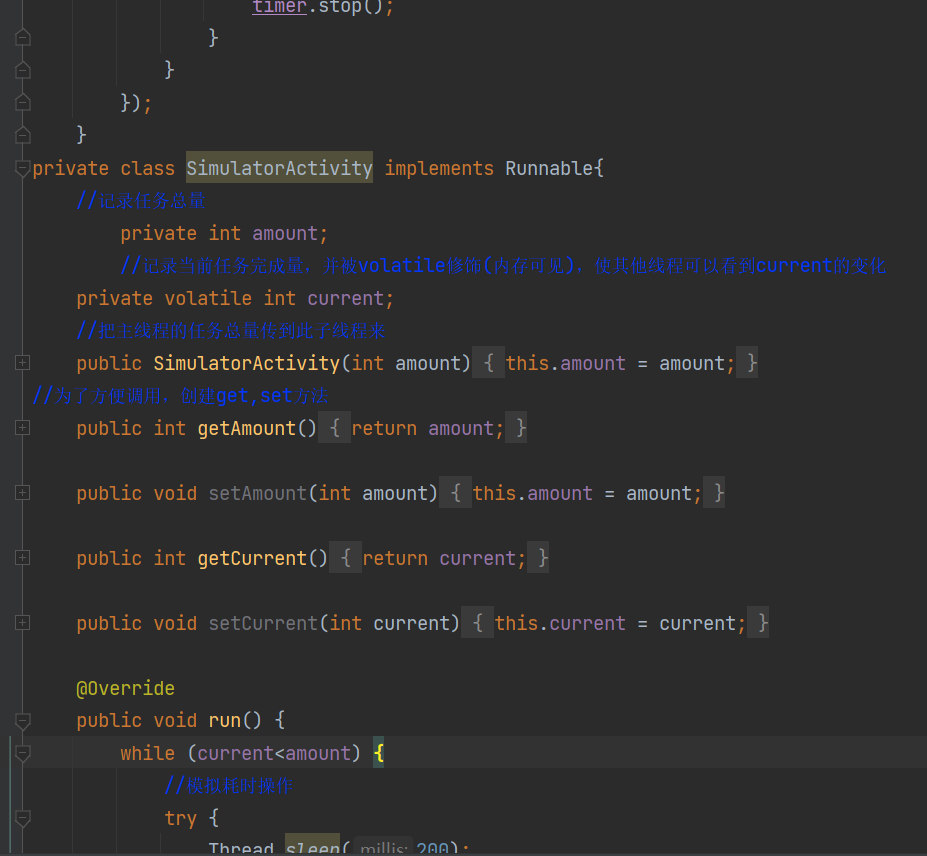Click the 'return current;' folded body

[443, 558]
